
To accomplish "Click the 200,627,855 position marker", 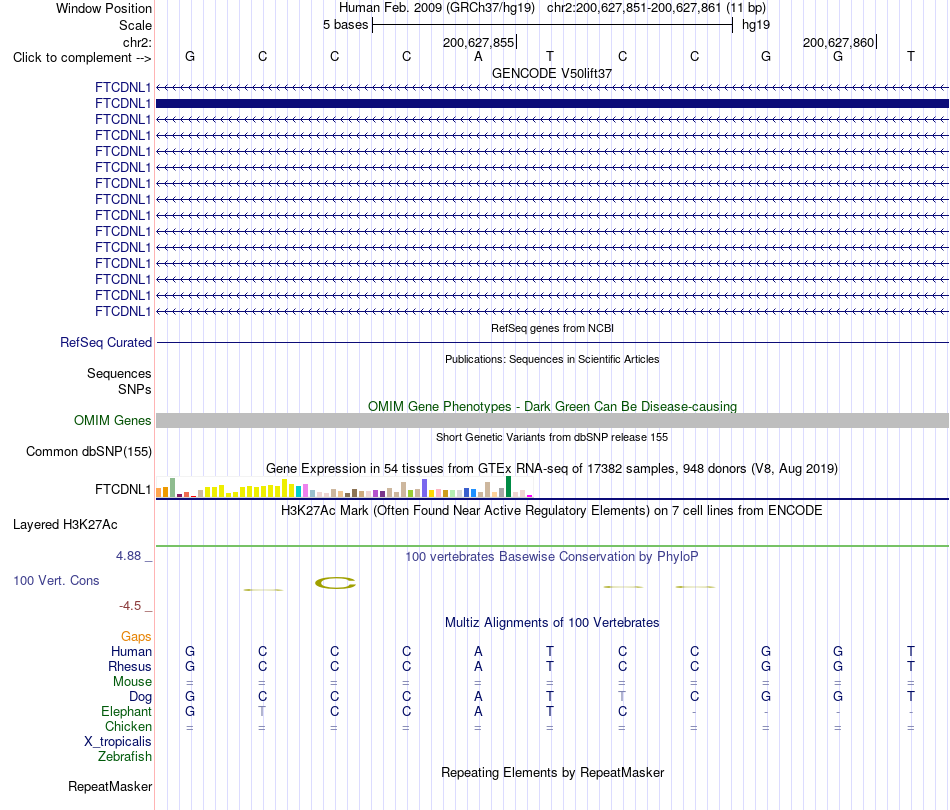I will (479, 42).
